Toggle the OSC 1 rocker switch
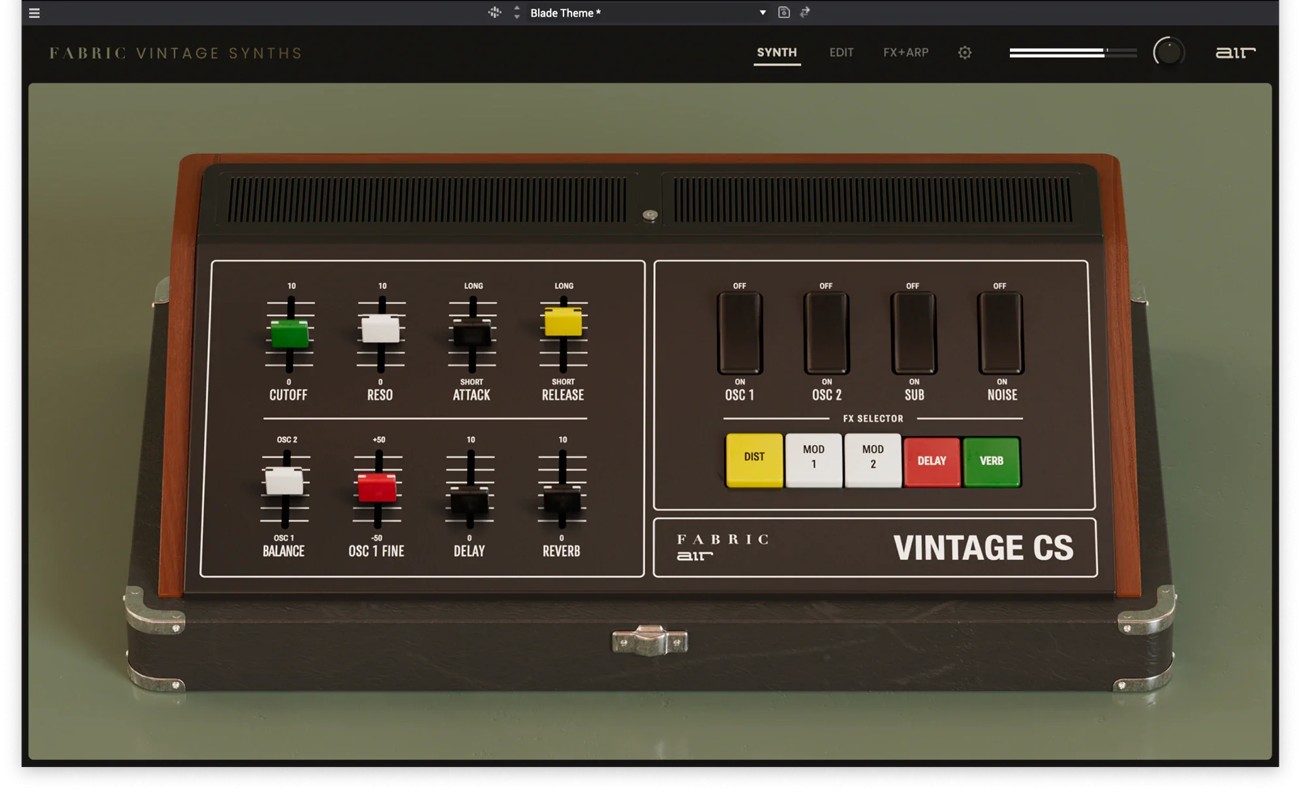1300x792 pixels. pyautogui.click(x=740, y=334)
